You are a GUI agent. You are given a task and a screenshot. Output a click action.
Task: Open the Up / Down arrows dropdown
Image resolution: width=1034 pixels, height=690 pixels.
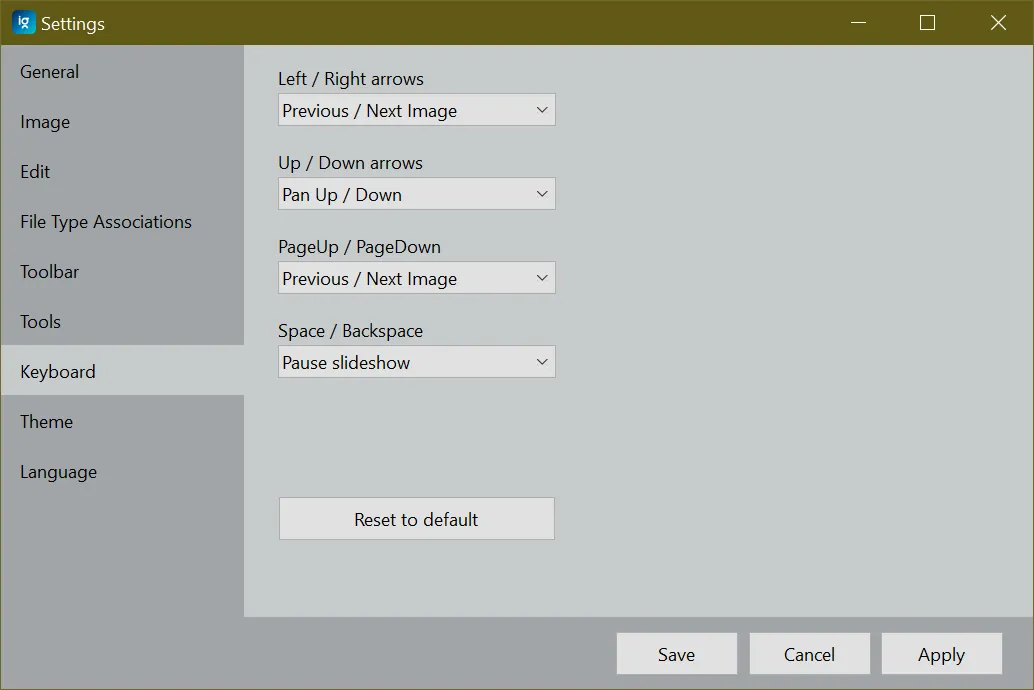pyautogui.click(x=417, y=194)
